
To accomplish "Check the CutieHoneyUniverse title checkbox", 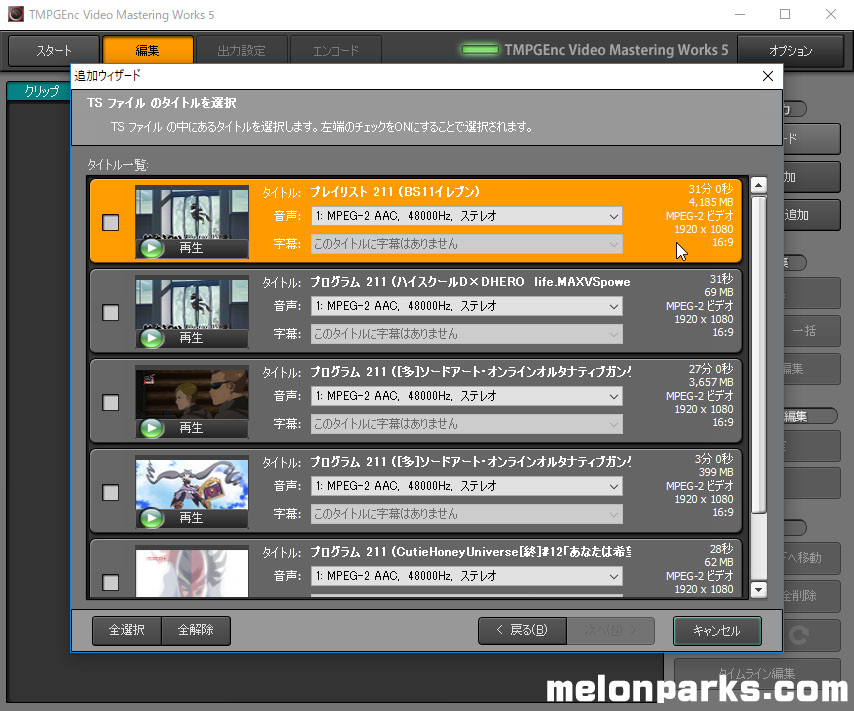I will tap(111, 582).
